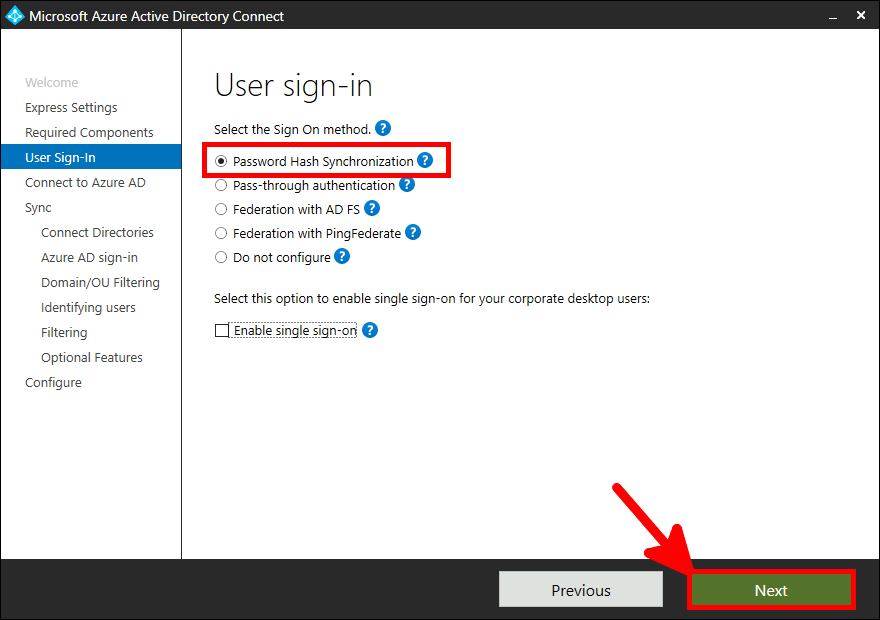Open help for Pass-through authentication
880x620 pixels.
pos(407,185)
